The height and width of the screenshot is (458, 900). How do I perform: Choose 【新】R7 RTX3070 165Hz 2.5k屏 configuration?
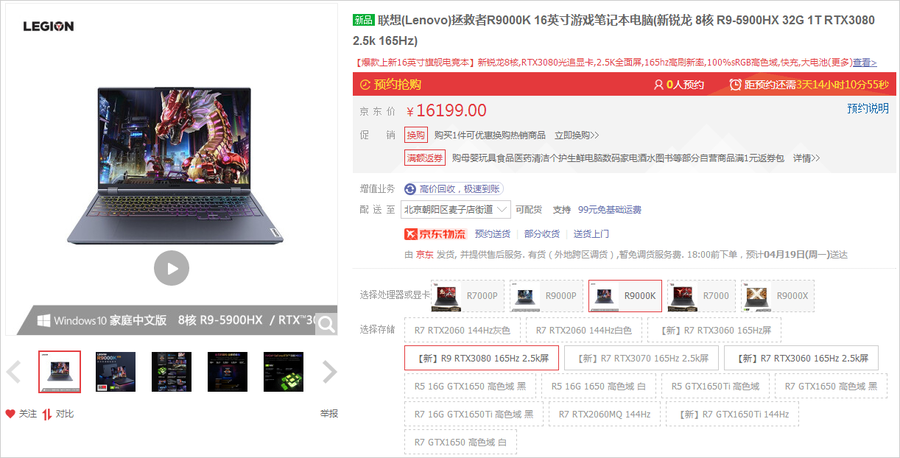tap(641, 358)
